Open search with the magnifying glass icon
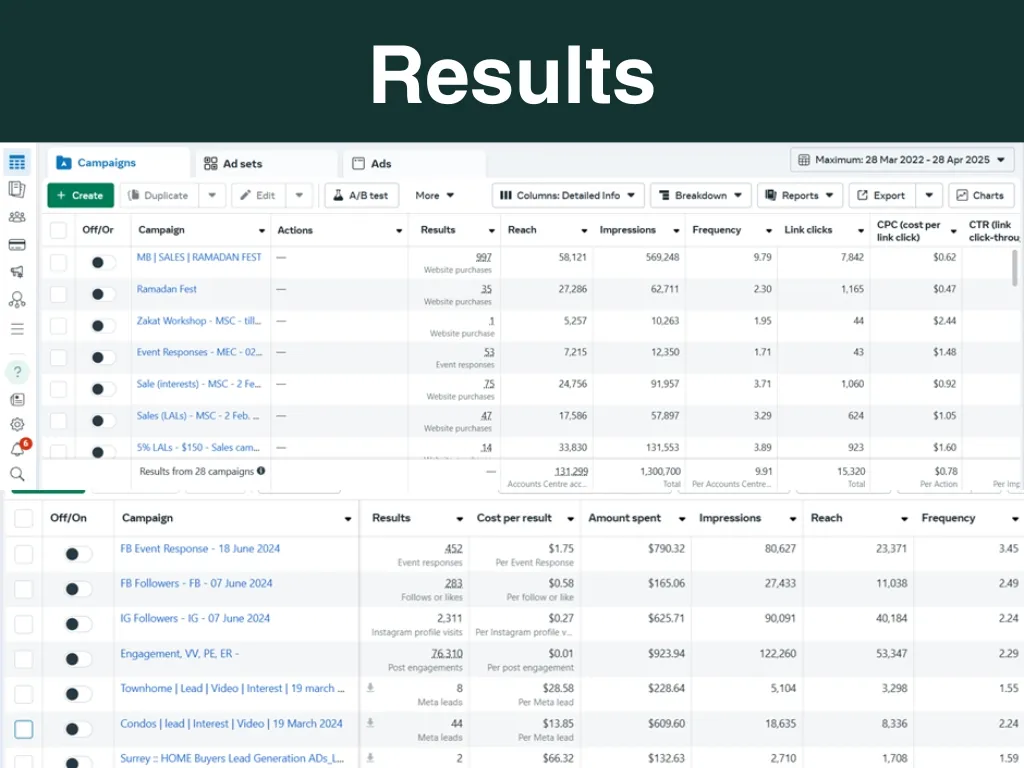1024x768 pixels. [x=17, y=474]
